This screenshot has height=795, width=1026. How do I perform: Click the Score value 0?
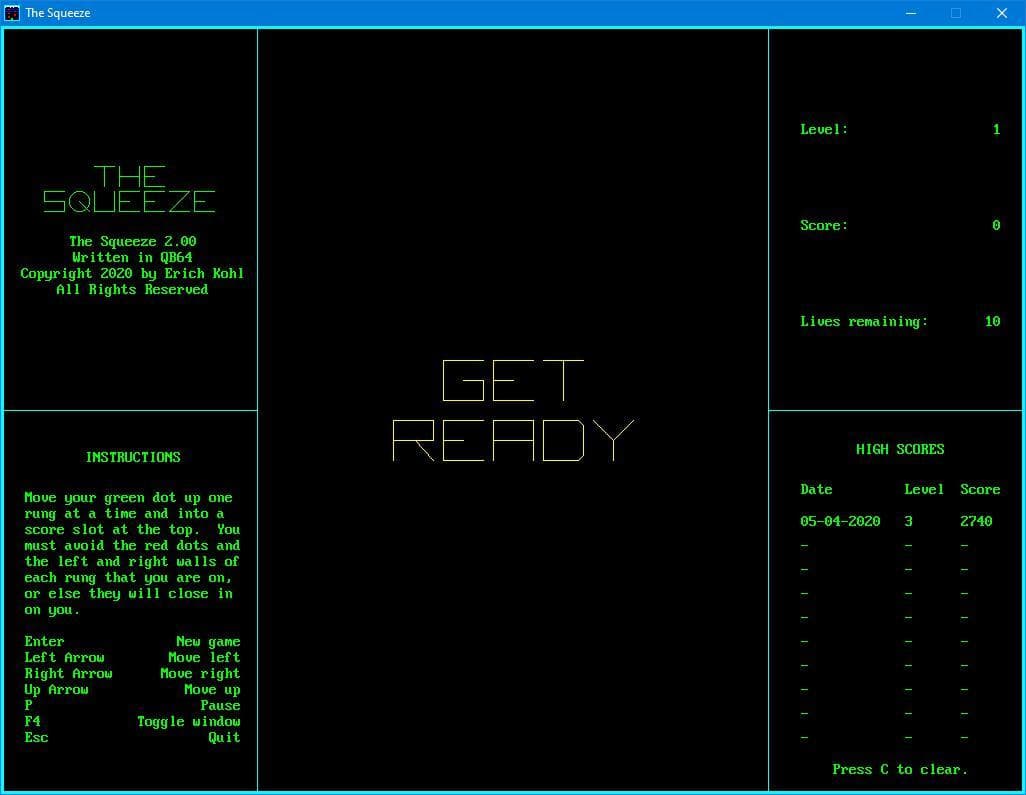pyautogui.click(x=996, y=226)
